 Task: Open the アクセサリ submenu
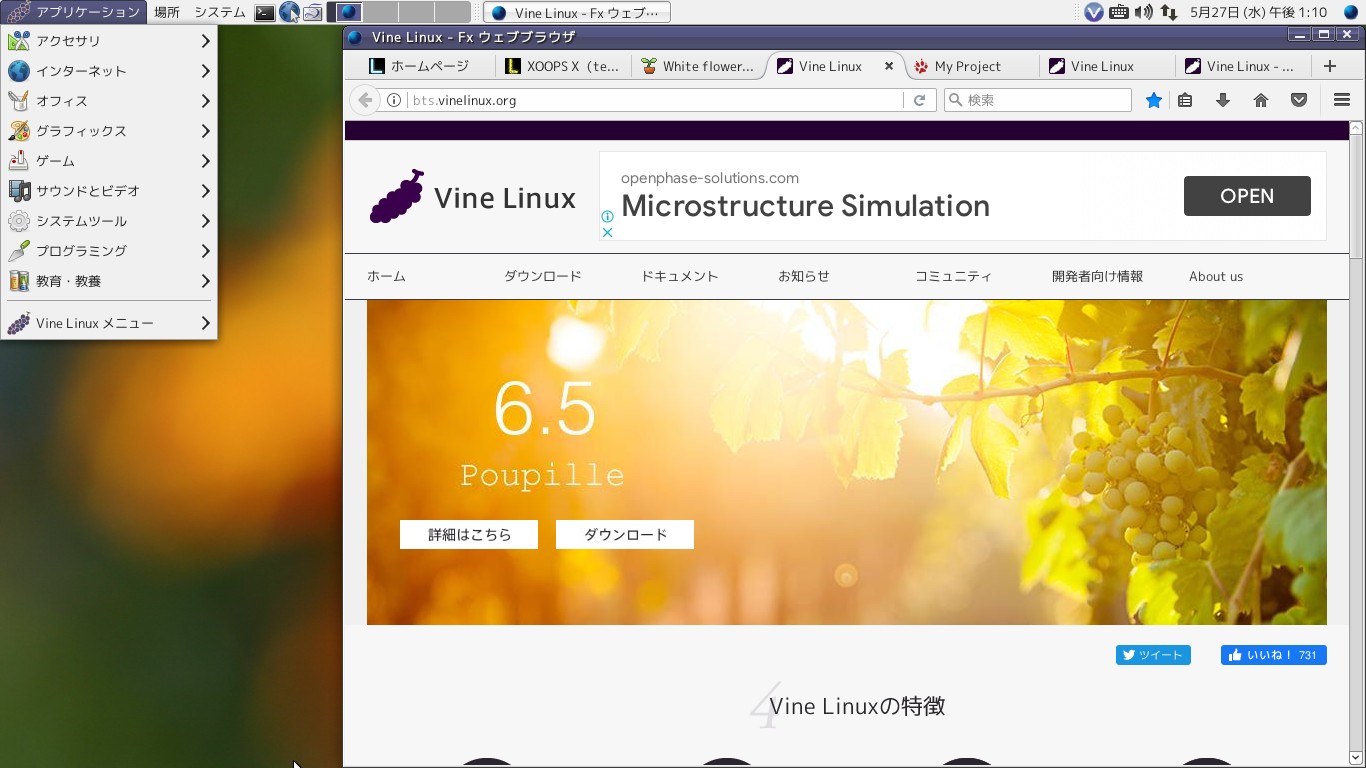coord(109,41)
